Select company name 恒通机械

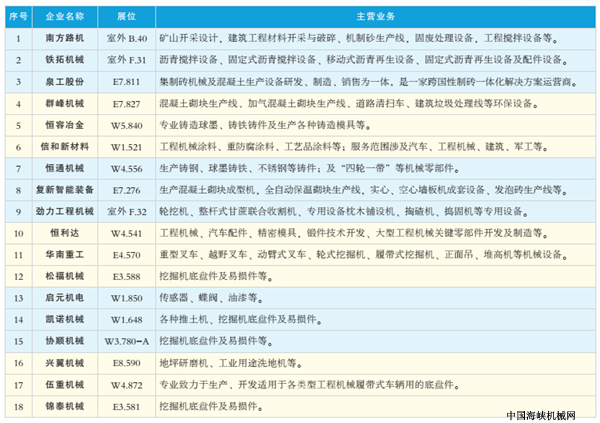click(x=65, y=168)
